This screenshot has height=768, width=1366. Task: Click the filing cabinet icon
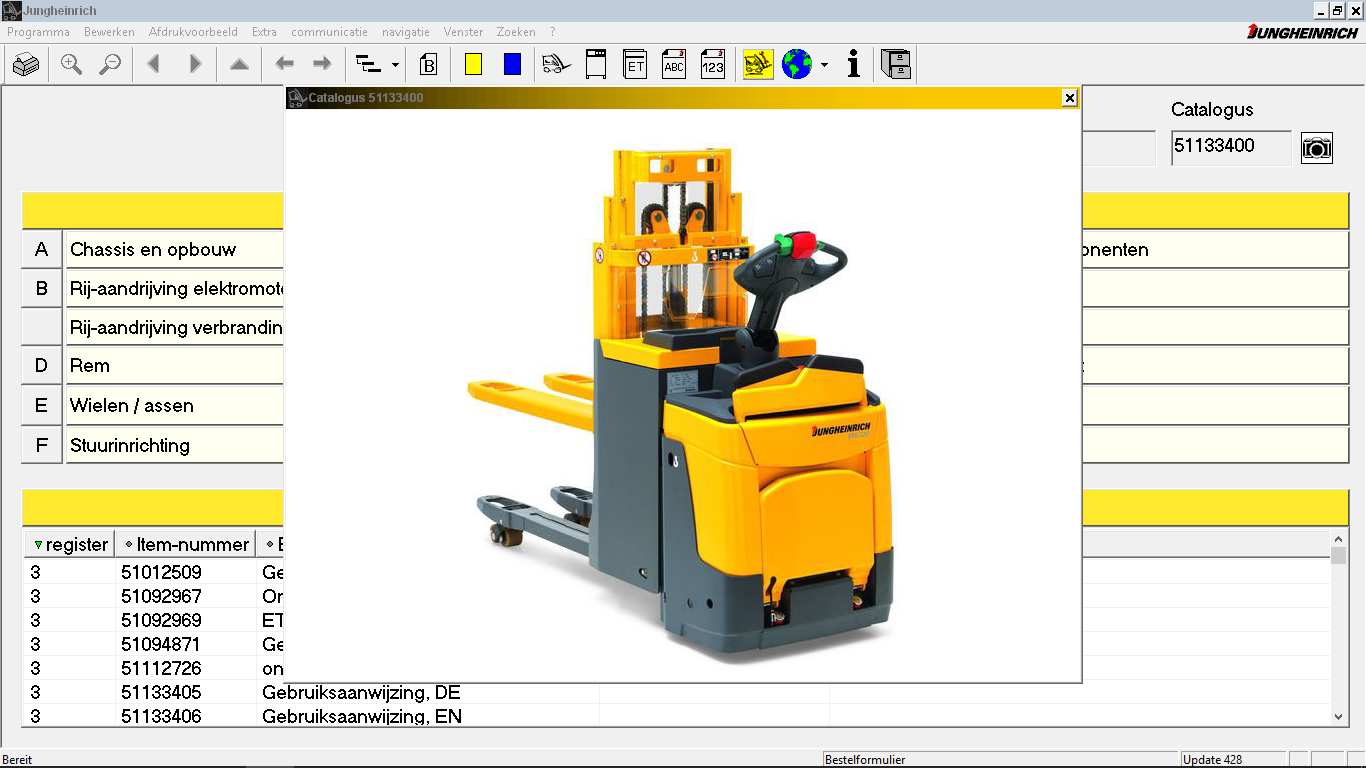point(896,65)
